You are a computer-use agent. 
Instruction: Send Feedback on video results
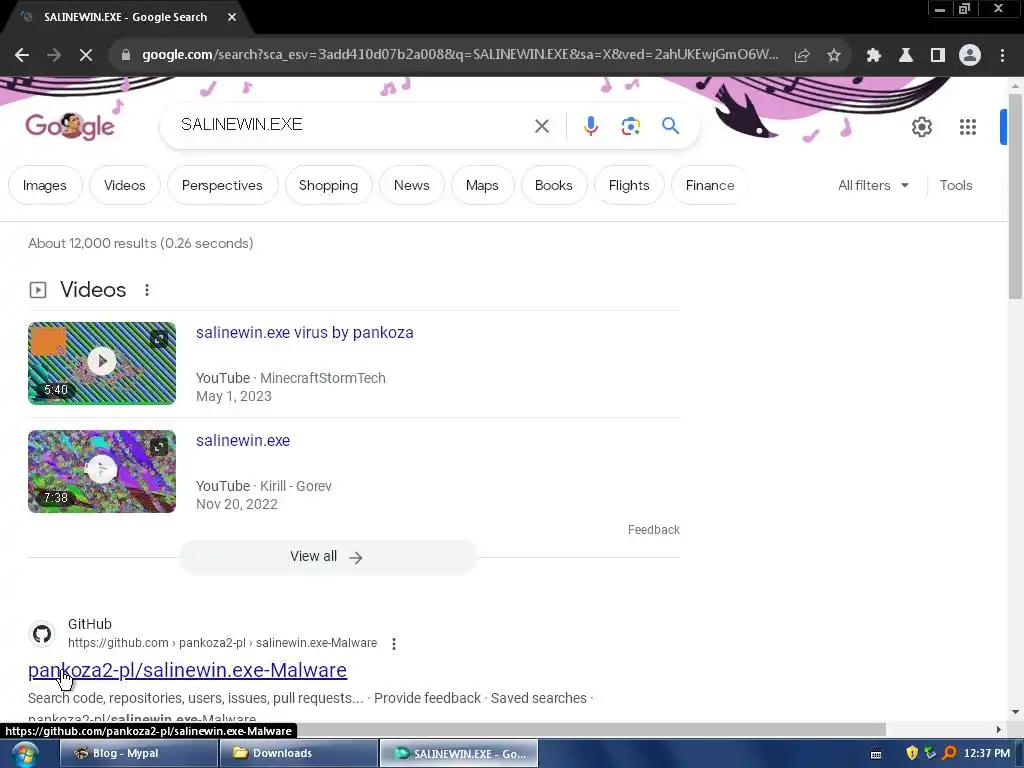click(654, 530)
